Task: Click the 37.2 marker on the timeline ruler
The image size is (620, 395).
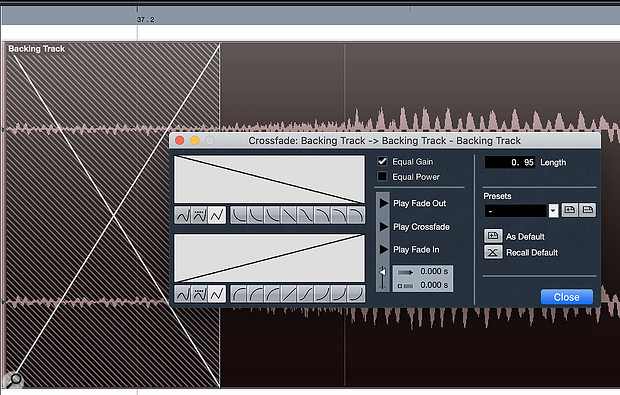Action: tap(146, 19)
